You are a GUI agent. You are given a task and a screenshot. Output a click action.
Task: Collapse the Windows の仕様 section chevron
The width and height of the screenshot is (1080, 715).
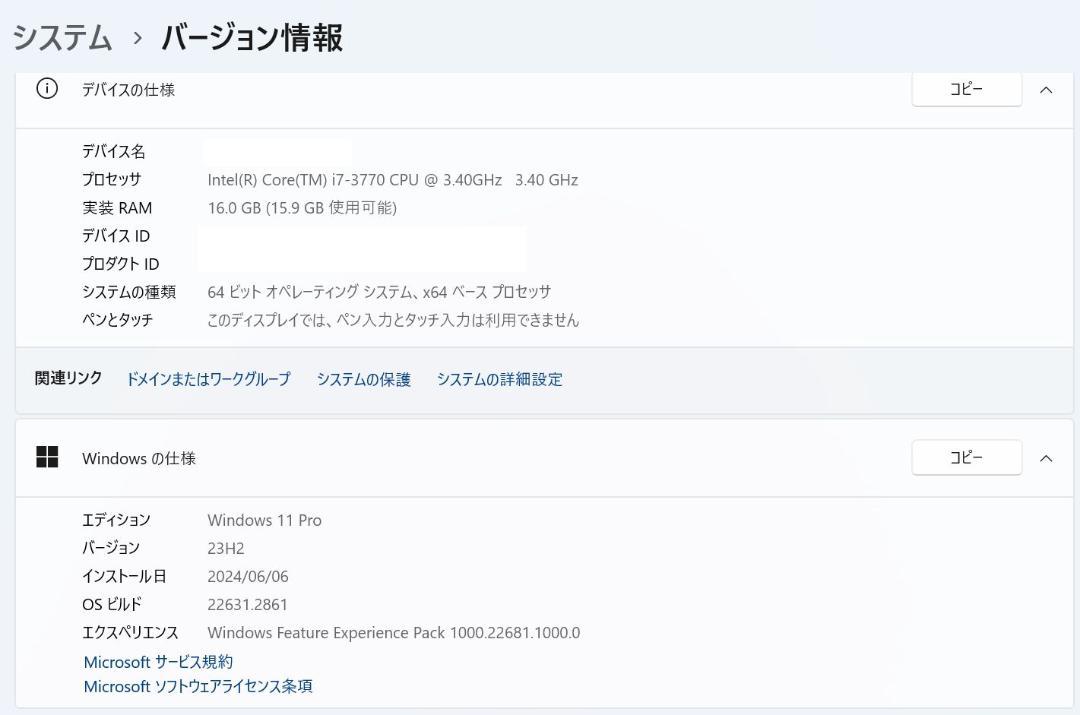pyautogui.click(x=1046, y=458)
